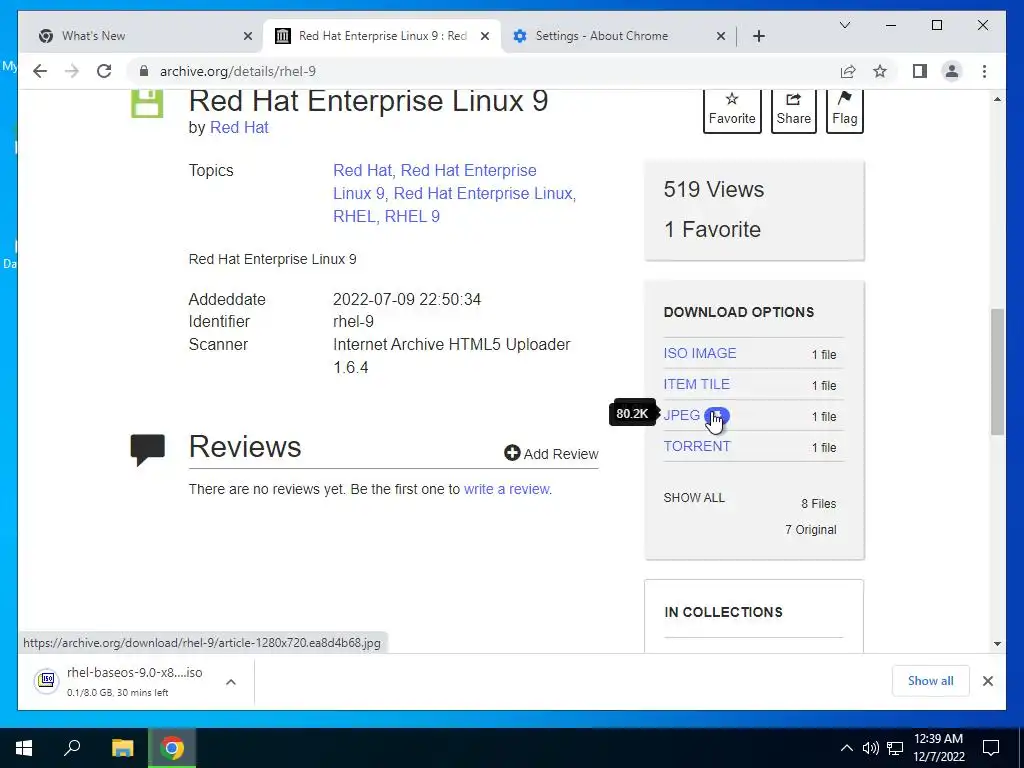Open the Red Hat Enterprise Linux 9 topic link
Viewport: 1024px width, 768px height.
tap(435, 182)
